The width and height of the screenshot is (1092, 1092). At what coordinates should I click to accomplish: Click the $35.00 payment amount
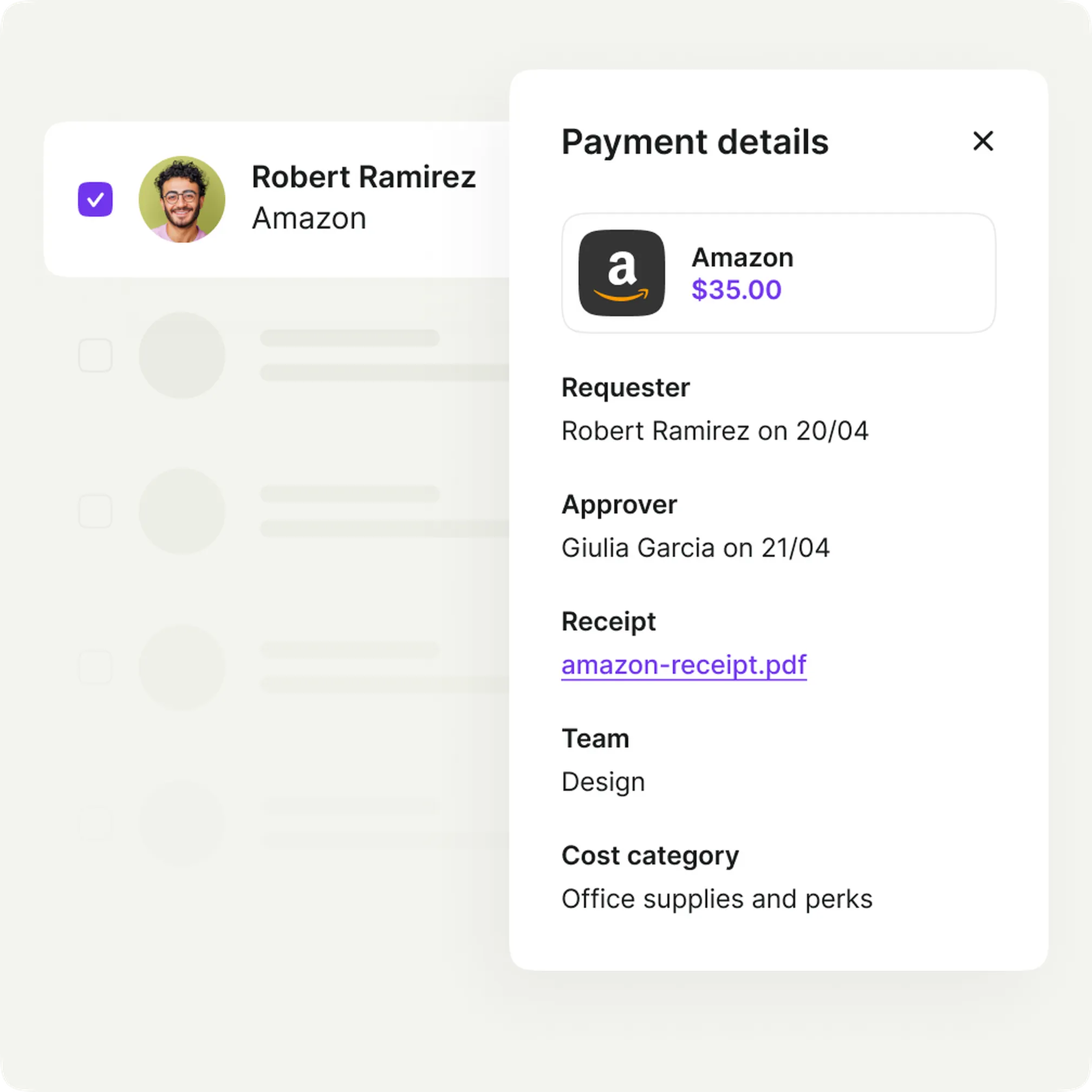736,290
